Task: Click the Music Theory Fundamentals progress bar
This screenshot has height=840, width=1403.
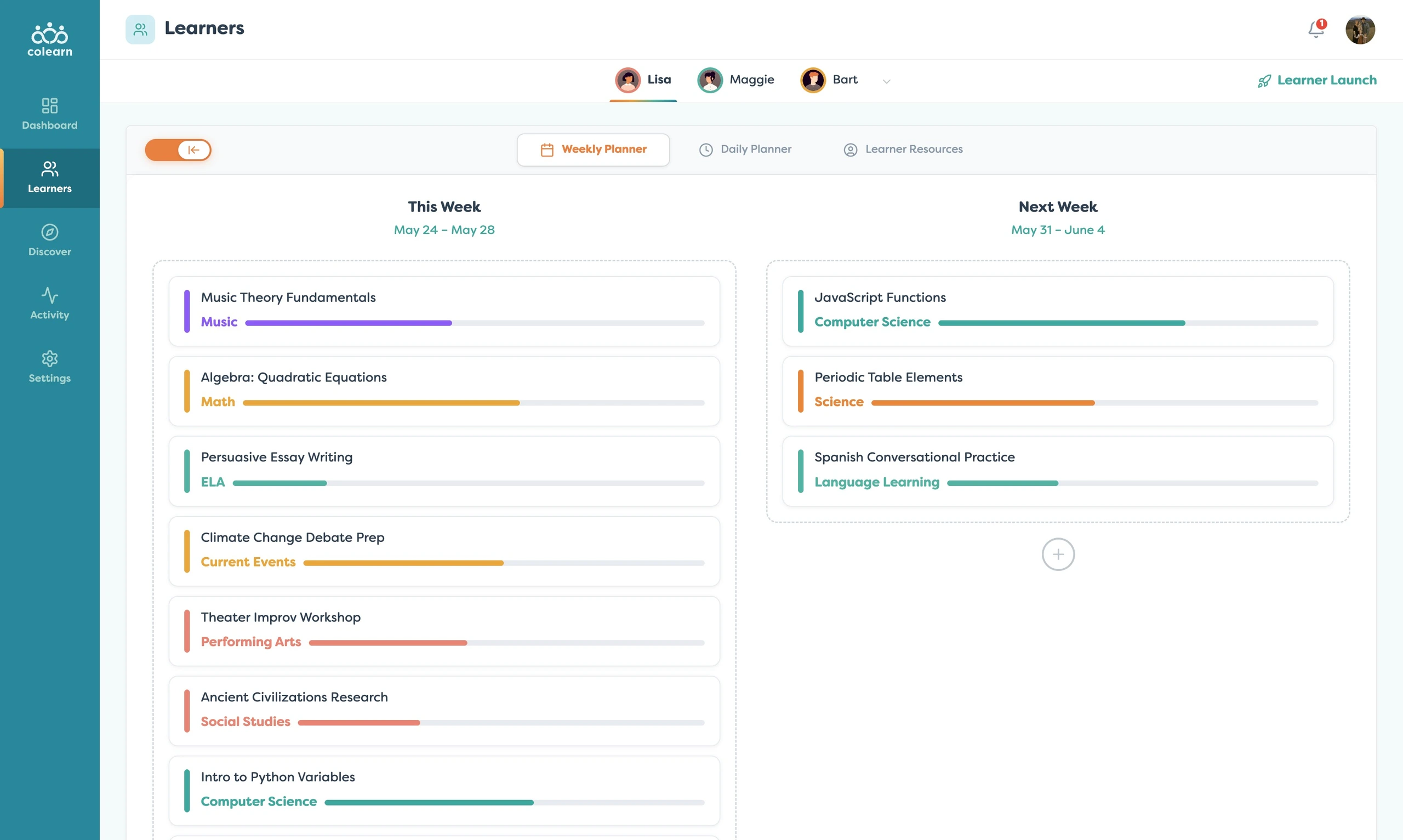Action: point(474,323)
